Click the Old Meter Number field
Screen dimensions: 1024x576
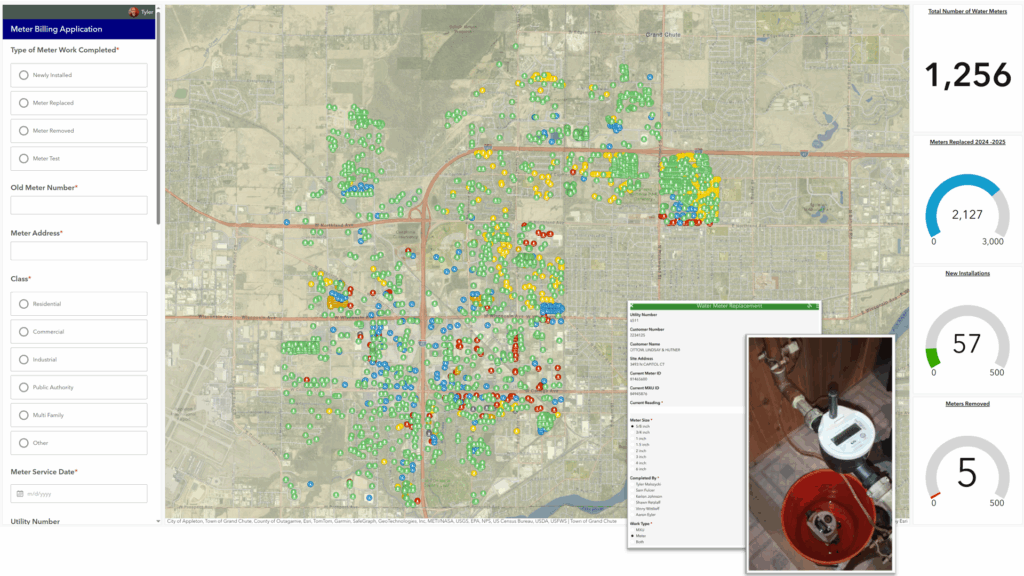tap(79, 205)
